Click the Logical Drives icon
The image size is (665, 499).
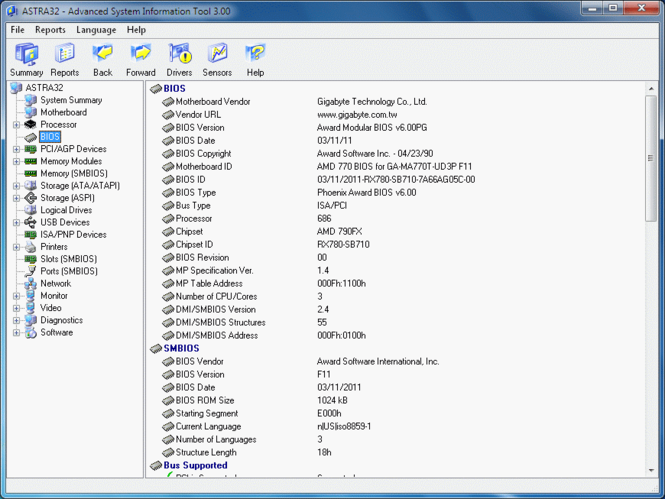pyautogui.click(x=31, y=210)
